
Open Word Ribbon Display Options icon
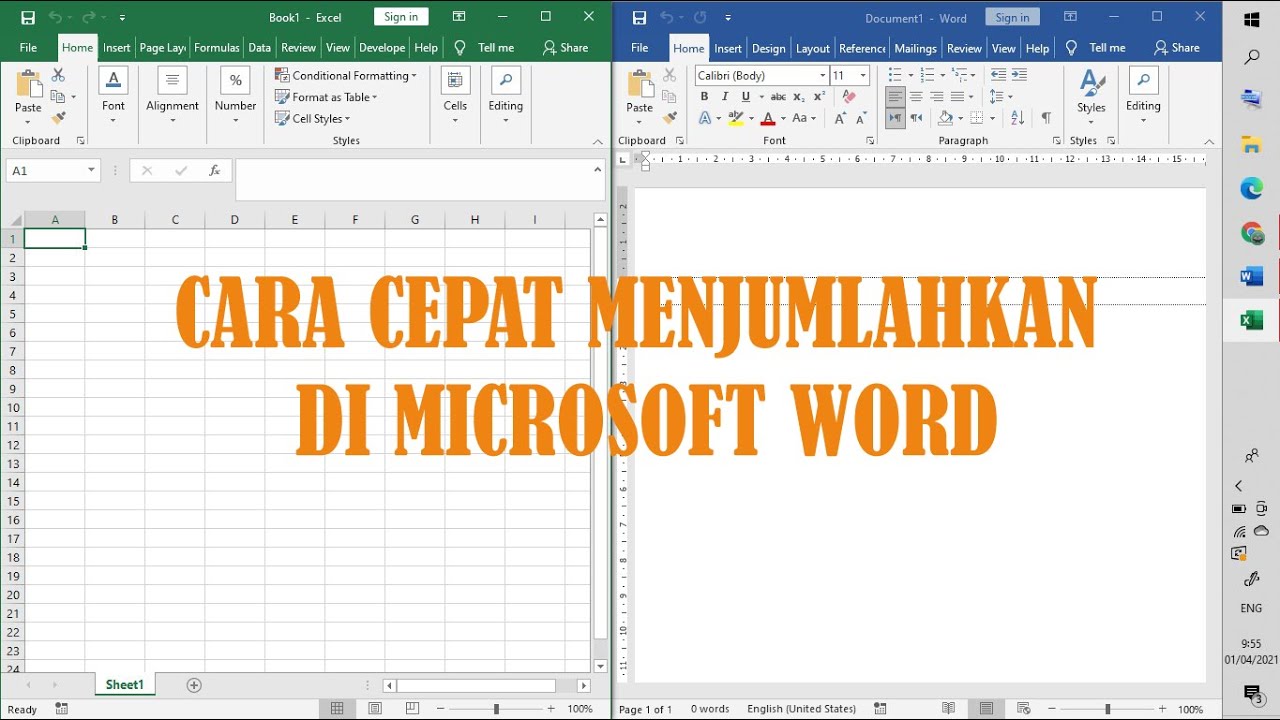1070,17
